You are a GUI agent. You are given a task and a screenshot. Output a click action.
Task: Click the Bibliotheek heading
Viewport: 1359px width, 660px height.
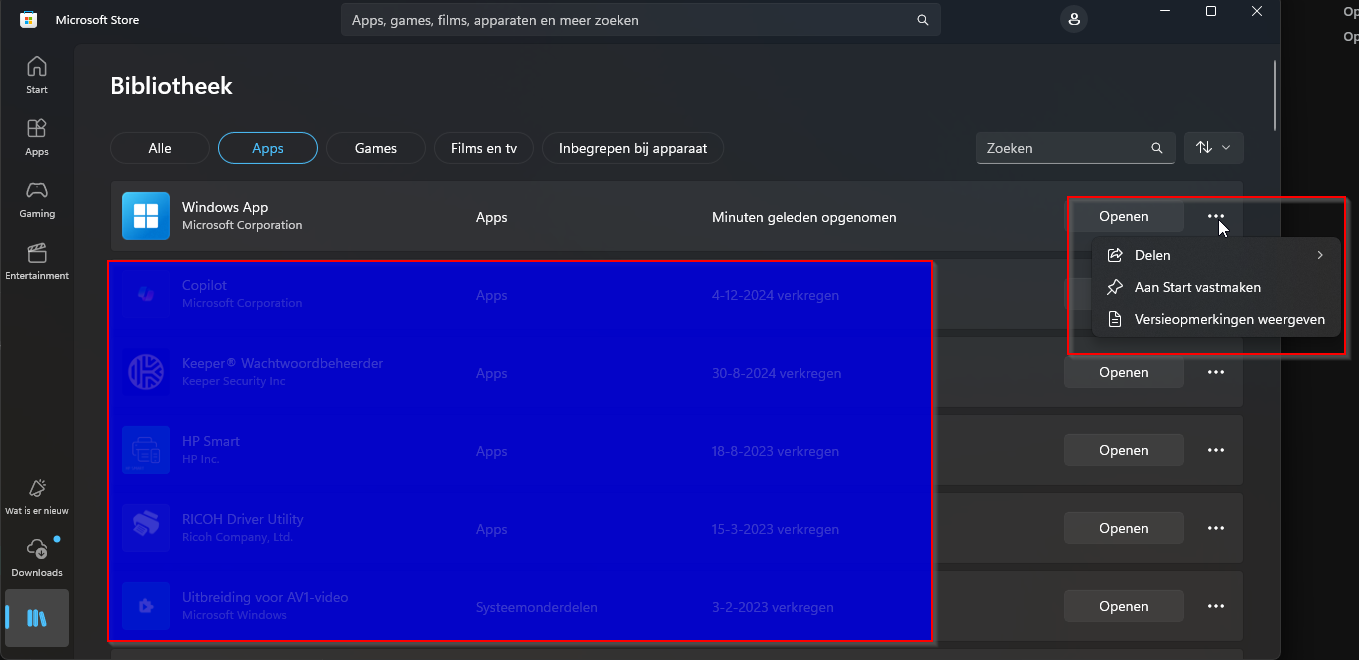tap(171, 86)
